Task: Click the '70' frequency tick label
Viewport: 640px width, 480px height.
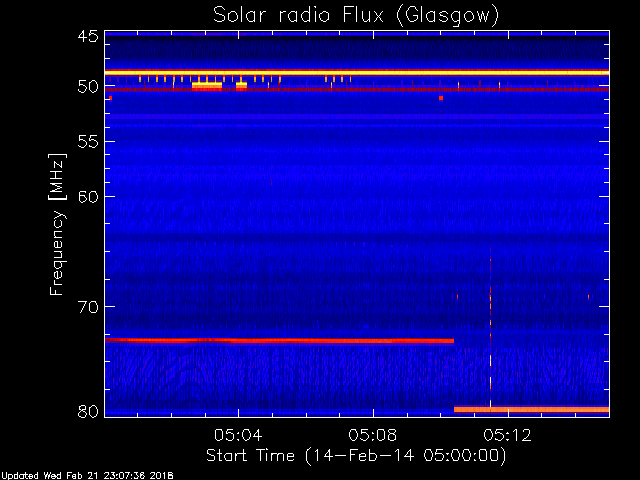Action: click(x=88, y=307)
